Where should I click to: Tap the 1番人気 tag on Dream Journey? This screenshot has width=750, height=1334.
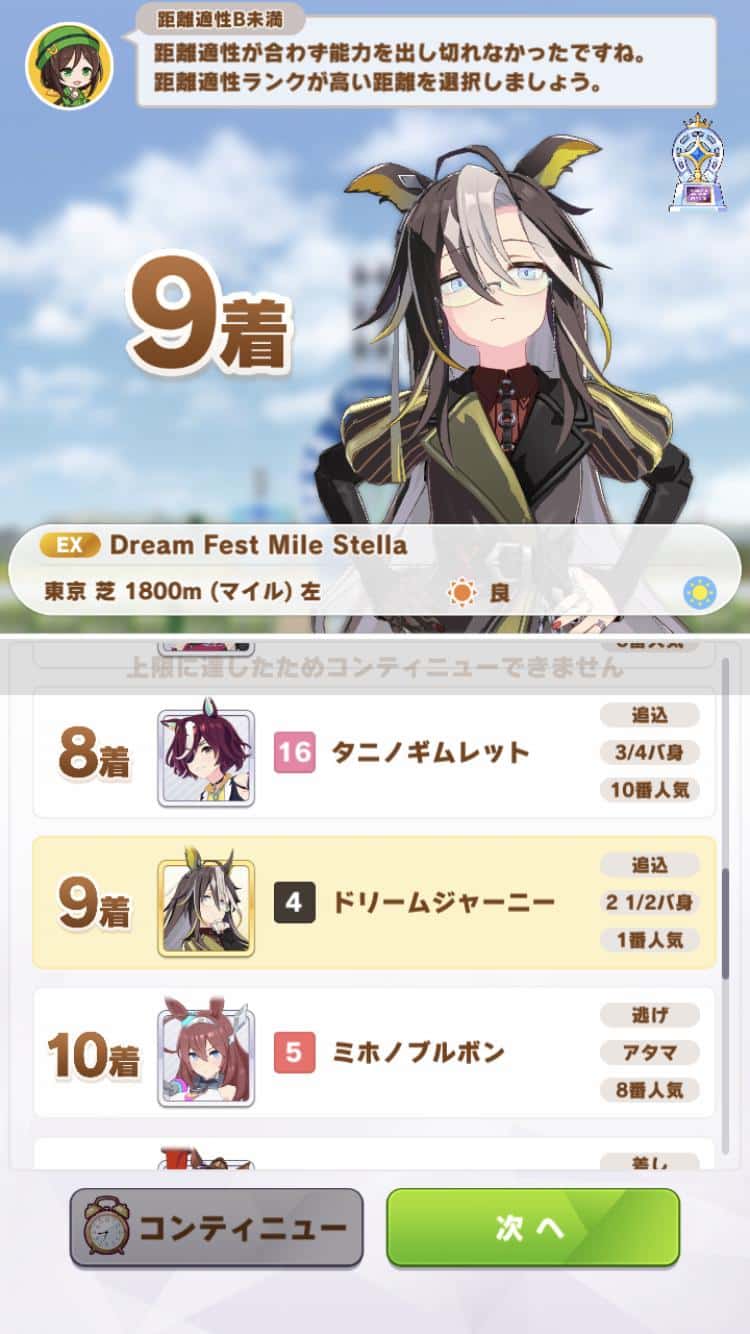click(x=650, y=940)
